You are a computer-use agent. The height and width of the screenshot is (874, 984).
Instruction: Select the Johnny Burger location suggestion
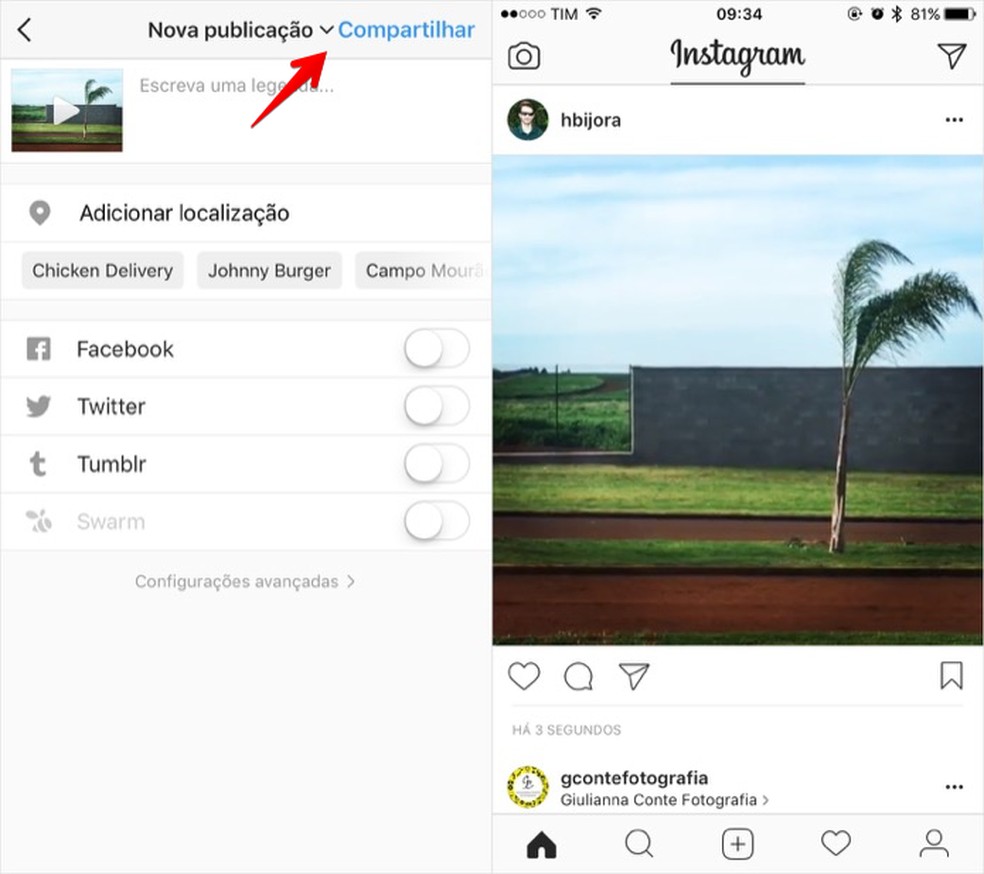pos(269,270)
